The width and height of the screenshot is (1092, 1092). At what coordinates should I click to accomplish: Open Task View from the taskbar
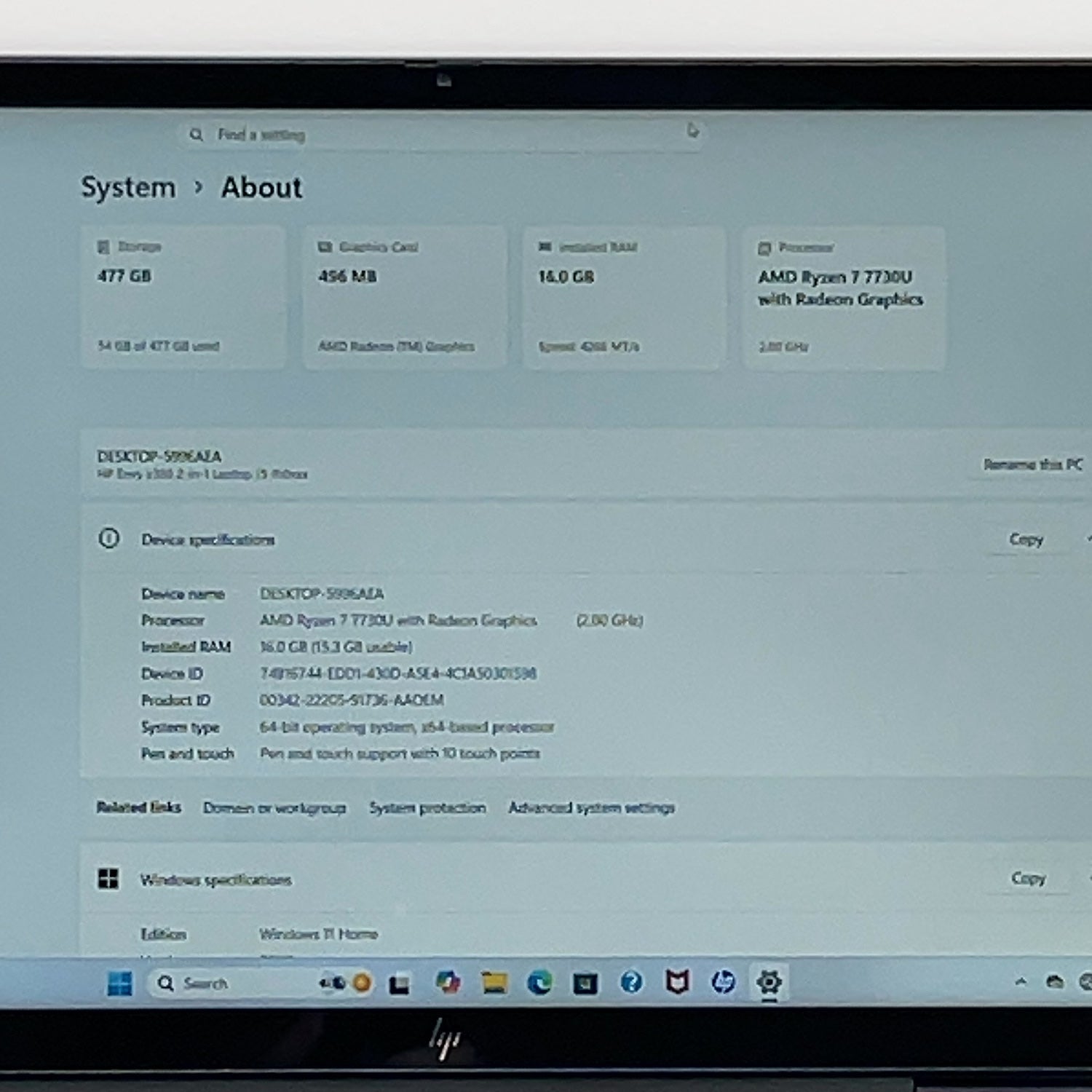point(399,984)
